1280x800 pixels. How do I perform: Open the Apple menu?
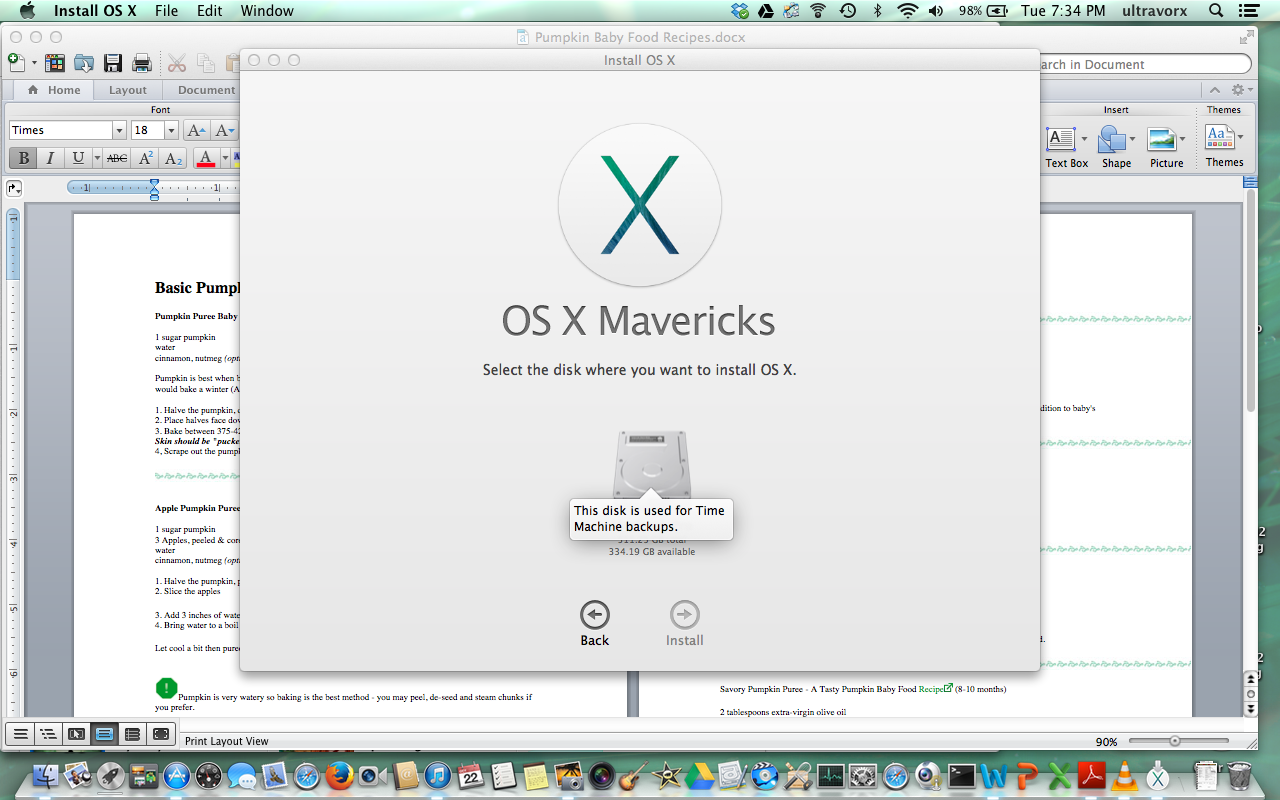point(26,11)
